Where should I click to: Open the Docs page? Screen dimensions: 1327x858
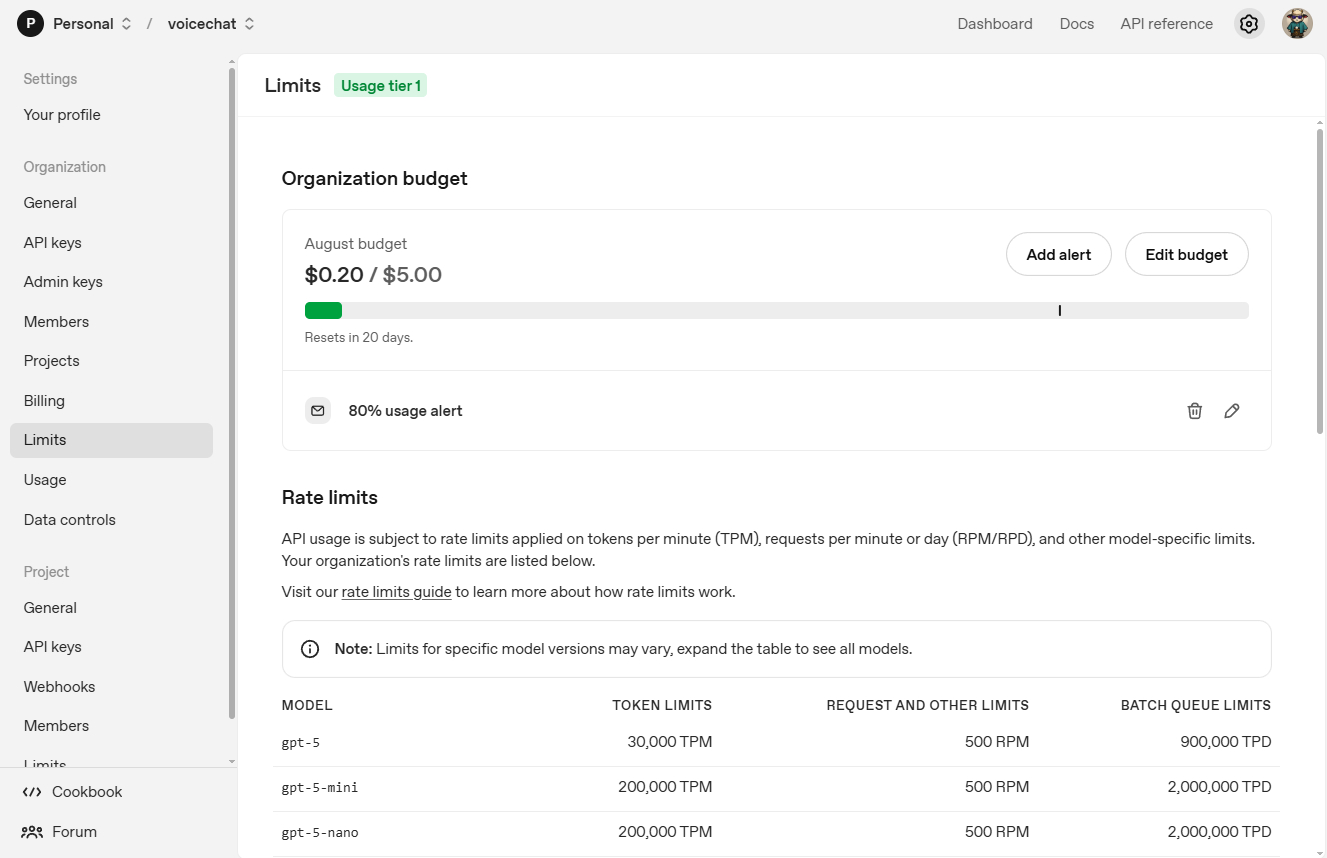(1077, 24)
